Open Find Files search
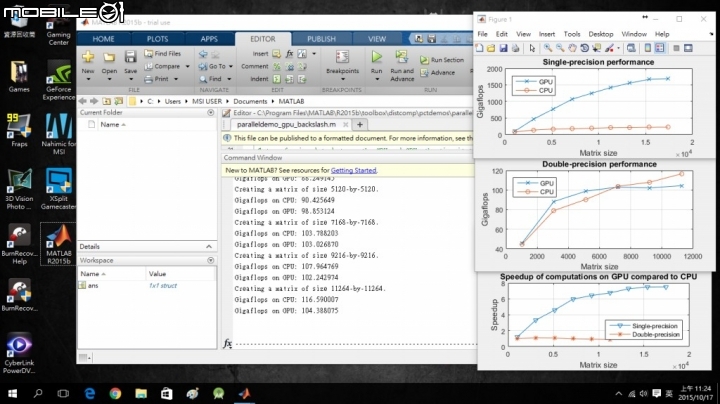720x404 pixels. (x=163, y=53)
